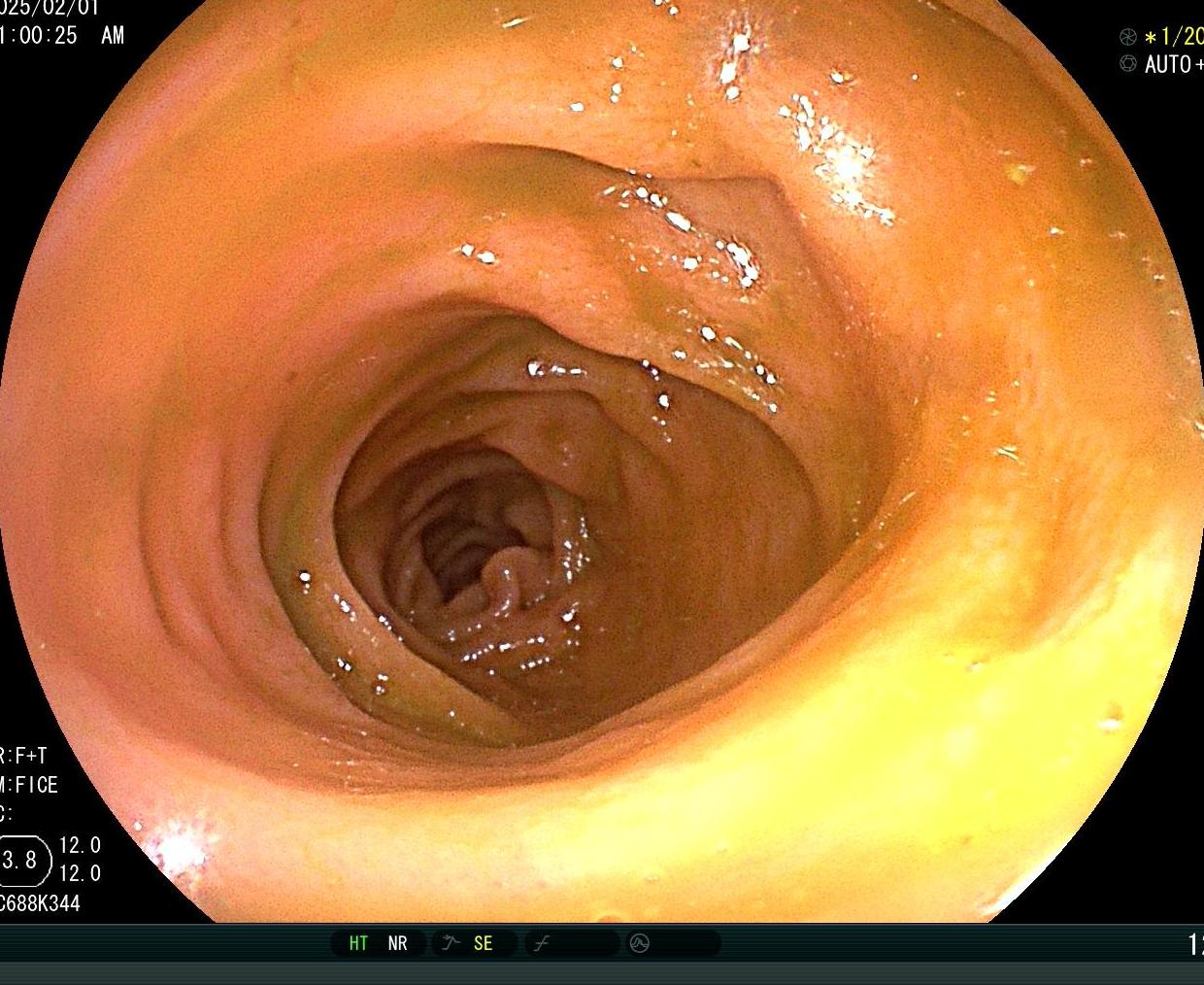Select the tone curve icon next to SE
This screenshot has height=985, width=1204.
pyautogui.click(x=451, y=943)
